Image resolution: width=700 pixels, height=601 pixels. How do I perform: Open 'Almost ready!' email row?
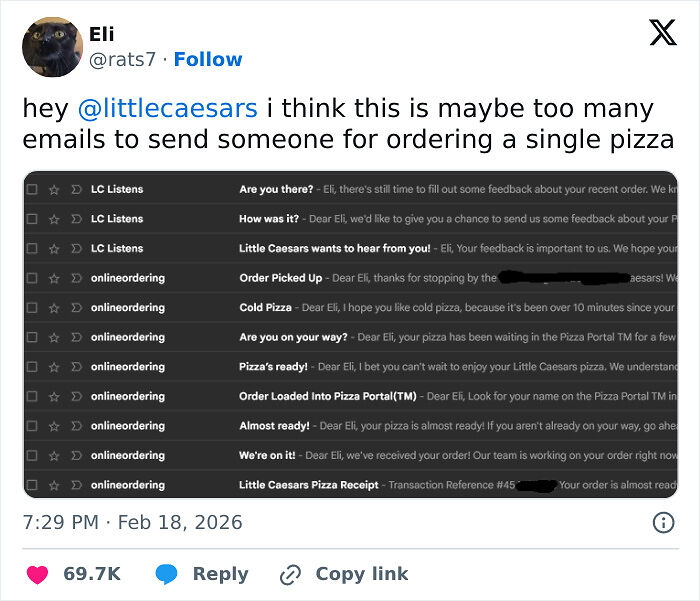400,426
